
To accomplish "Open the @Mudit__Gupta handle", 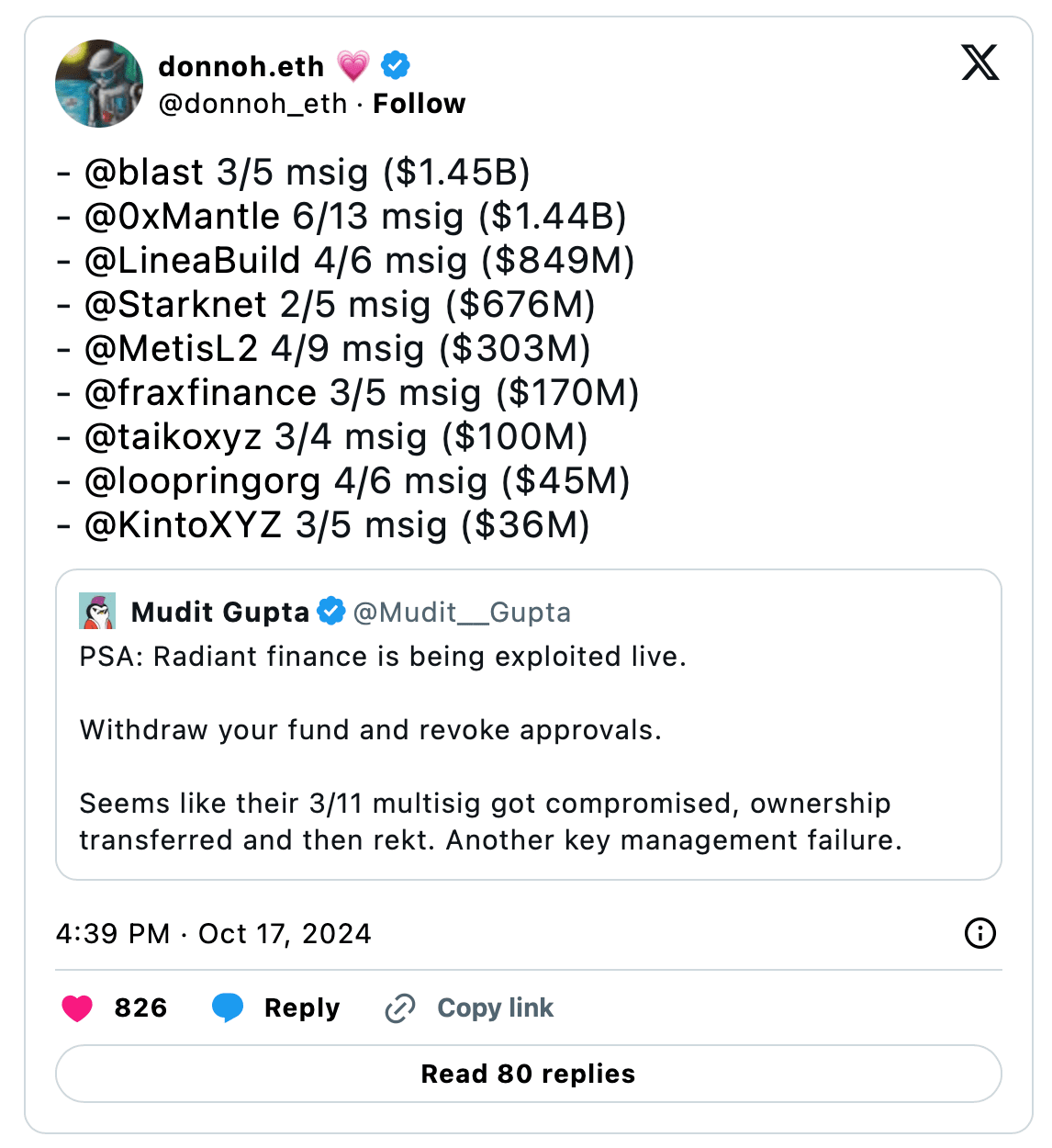I will pos(462,613).
